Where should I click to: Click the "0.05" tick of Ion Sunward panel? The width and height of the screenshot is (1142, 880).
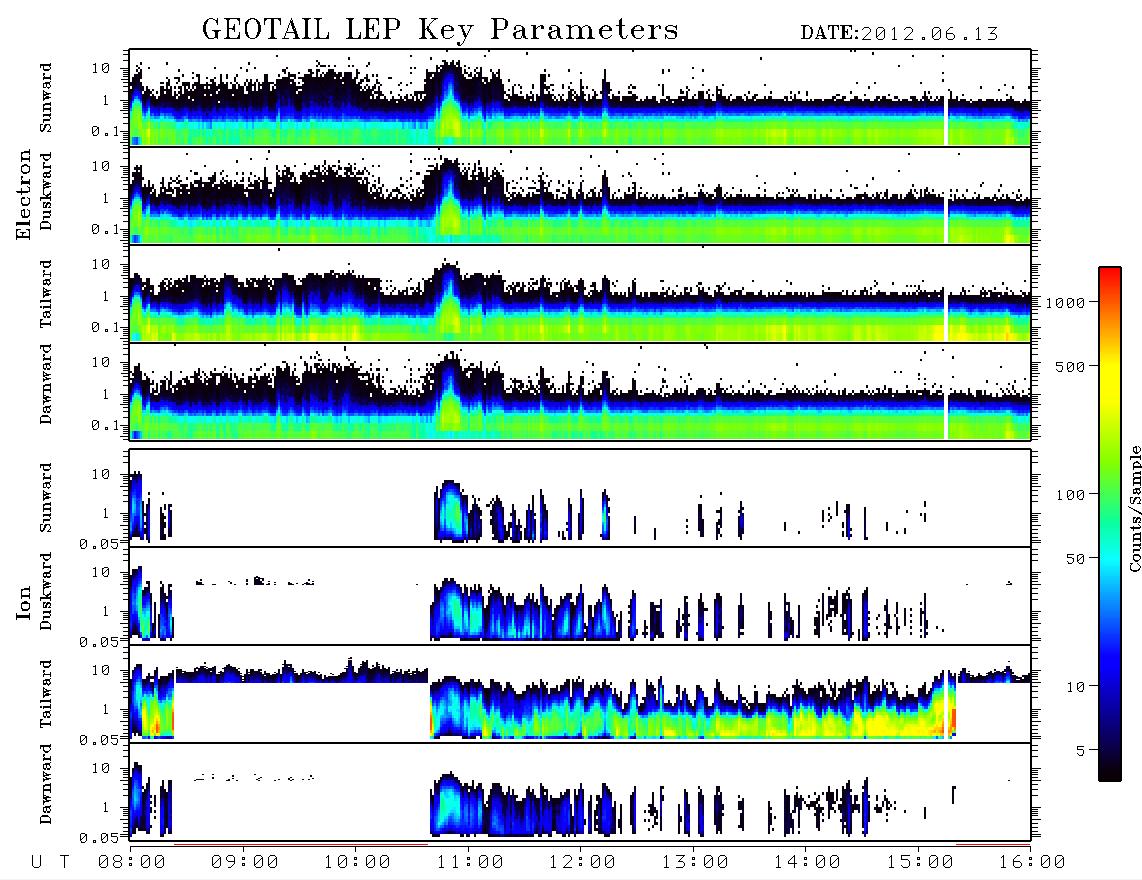pyautogui.click(x=99, y=543)
